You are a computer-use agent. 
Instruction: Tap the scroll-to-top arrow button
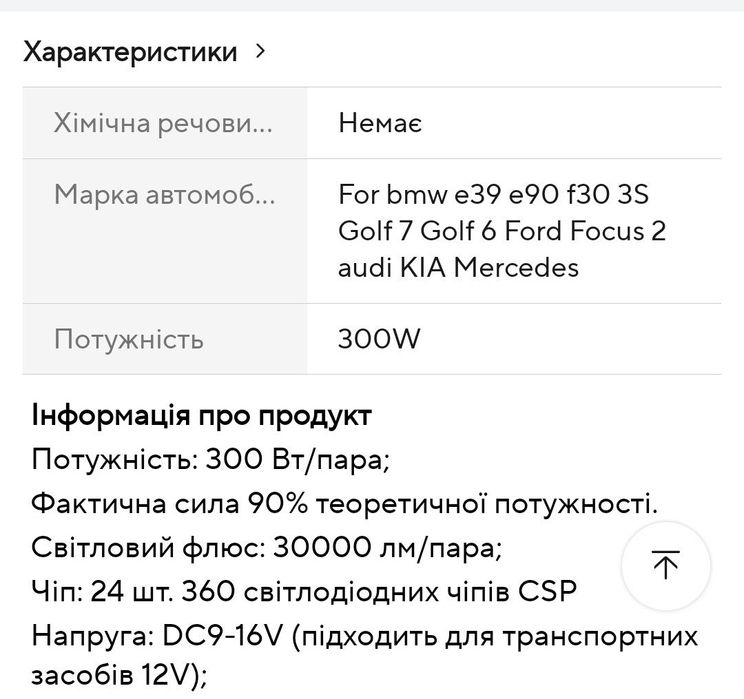click(x=665, y=566)
